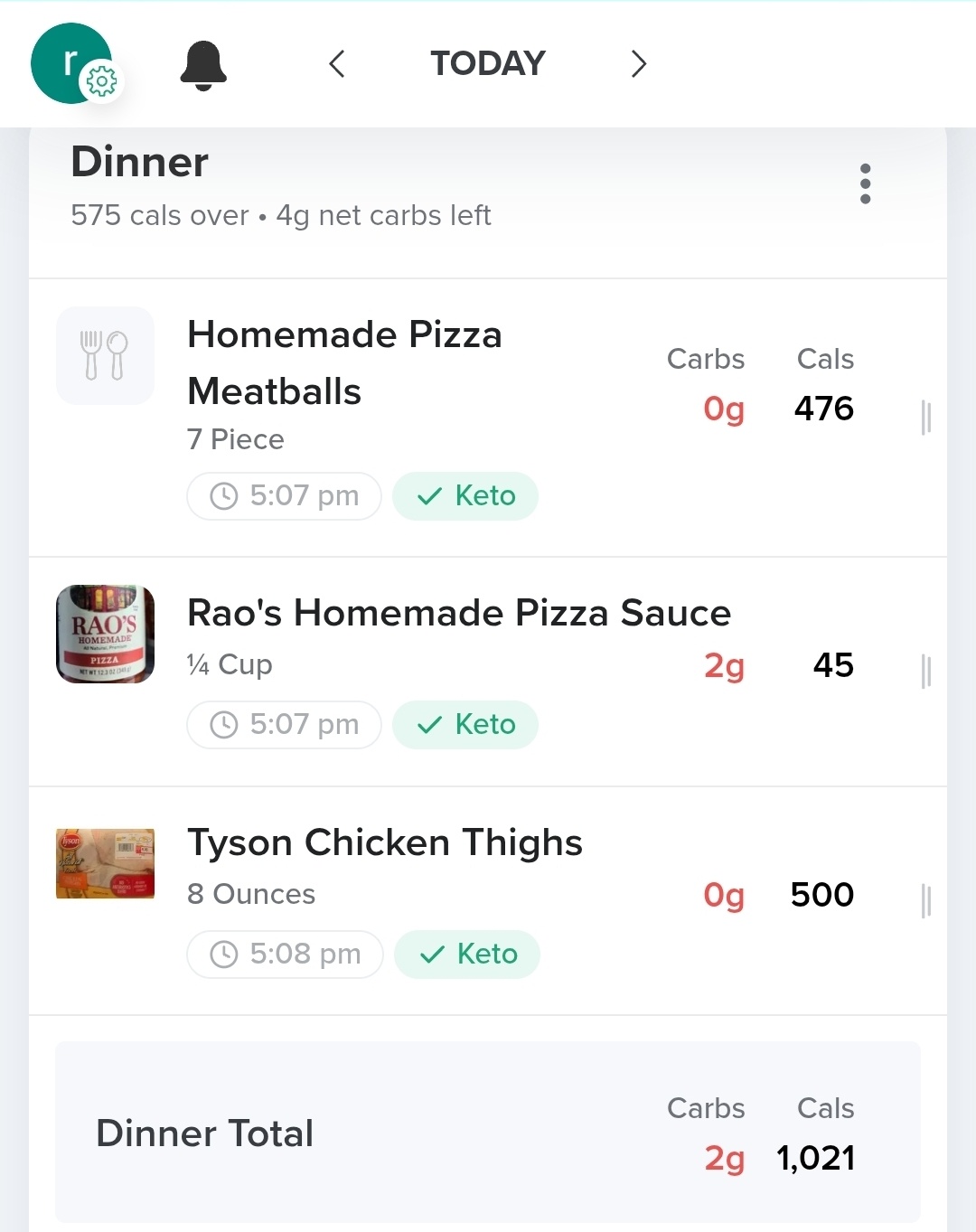The width and height of the screenshot is (976, 1232).
Task: Open the Dinner three-dot options menu
Action: point(866,183)
